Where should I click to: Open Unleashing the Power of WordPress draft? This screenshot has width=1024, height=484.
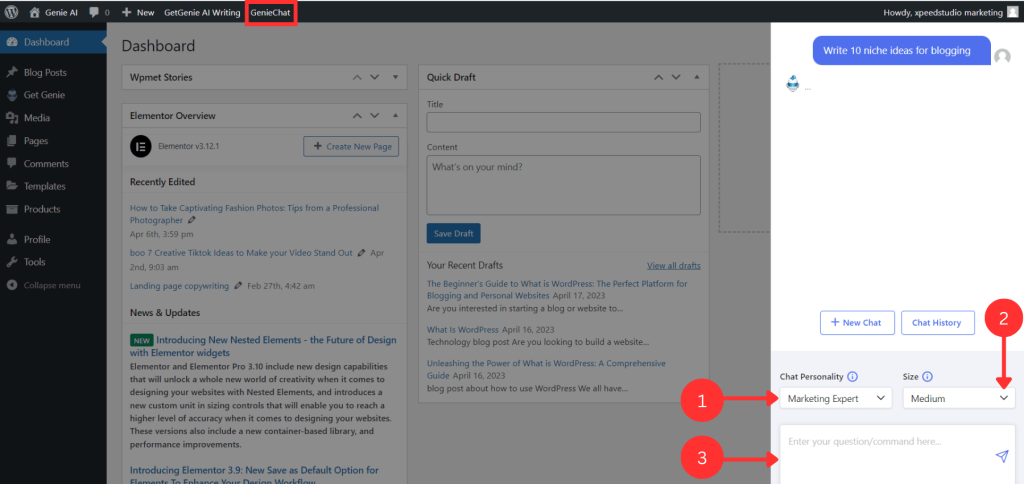(x=547, y=369)
